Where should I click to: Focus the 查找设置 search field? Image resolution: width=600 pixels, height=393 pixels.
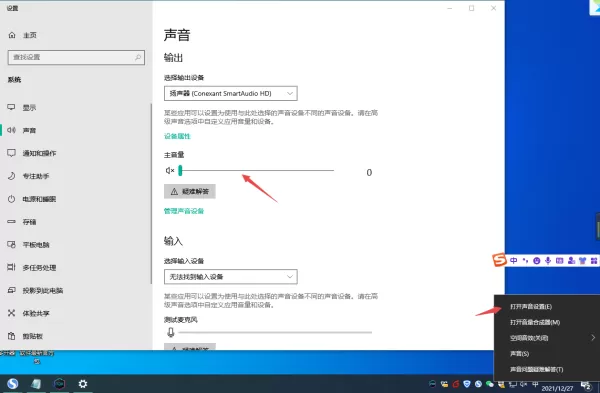76,57
